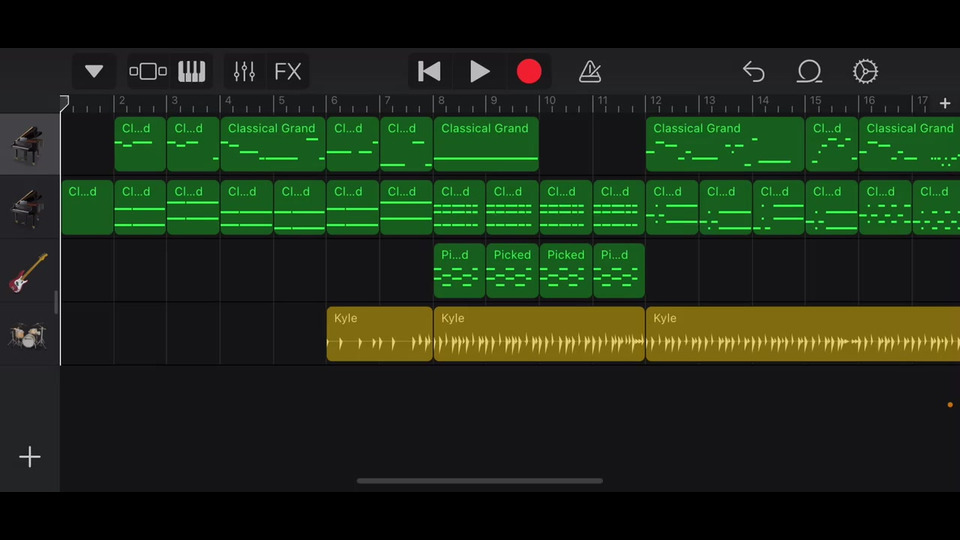Select the drum kit track header
Viewport: 960px width, 540px height.
[x=29, y=335]
